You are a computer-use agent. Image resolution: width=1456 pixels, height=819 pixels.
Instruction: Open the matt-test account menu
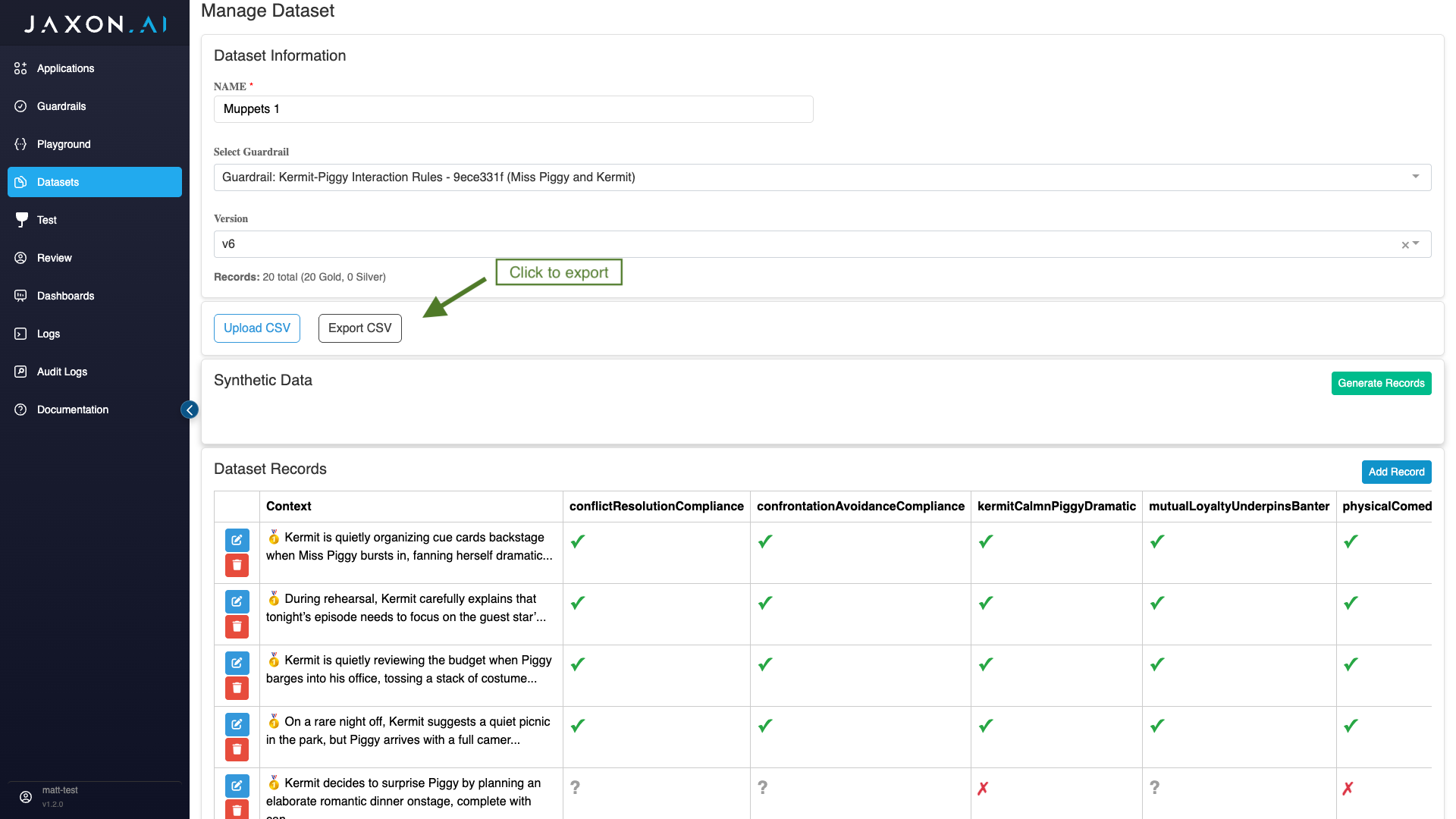pyautogui.click(x=59, y=795)
